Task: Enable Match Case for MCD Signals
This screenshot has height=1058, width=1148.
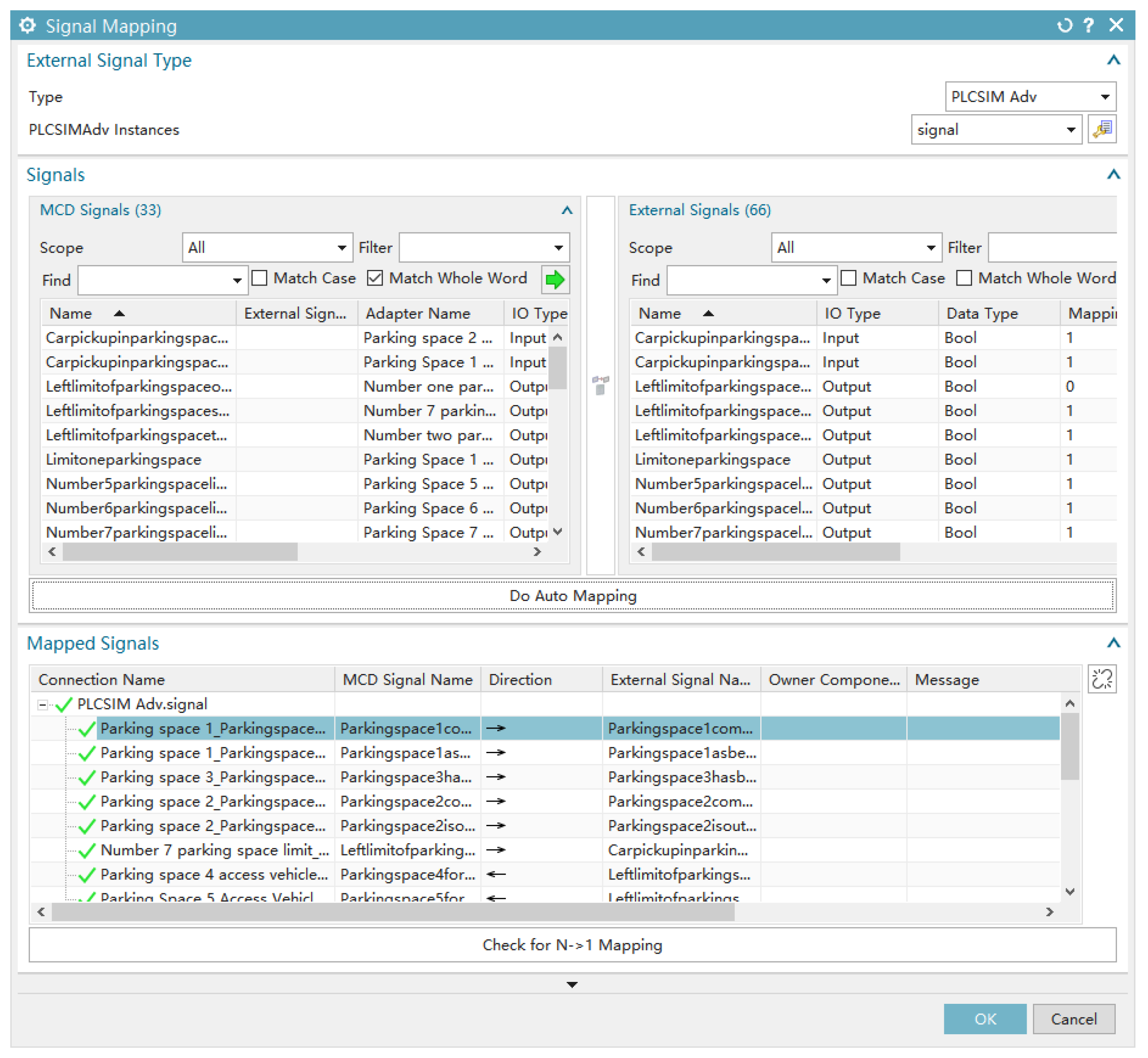Action: point(260,279)
